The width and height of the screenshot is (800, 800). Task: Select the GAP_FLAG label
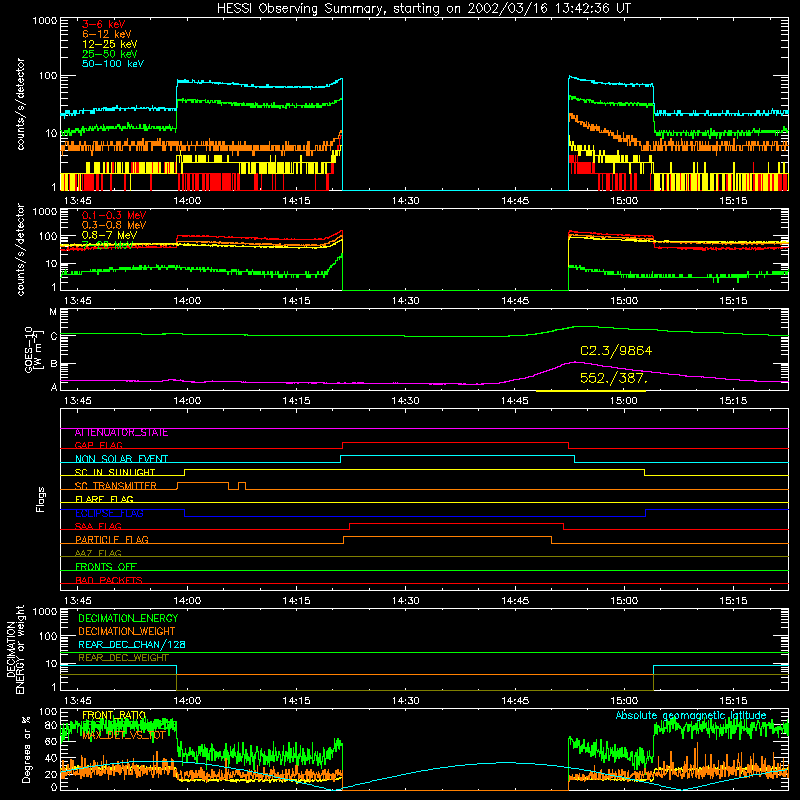[x=98, y=445]
